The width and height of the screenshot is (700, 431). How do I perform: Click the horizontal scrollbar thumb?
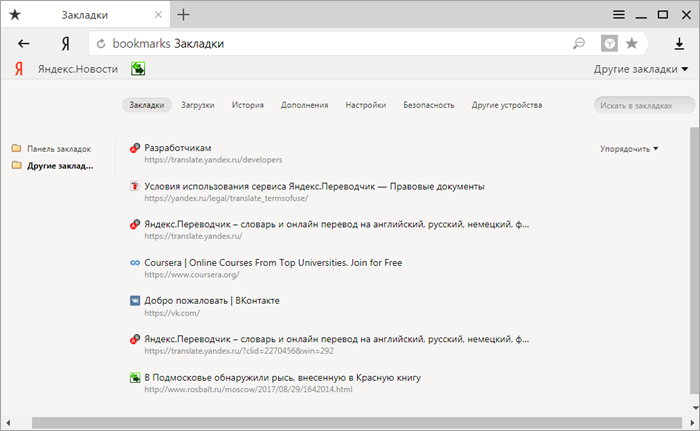point(357,423)
